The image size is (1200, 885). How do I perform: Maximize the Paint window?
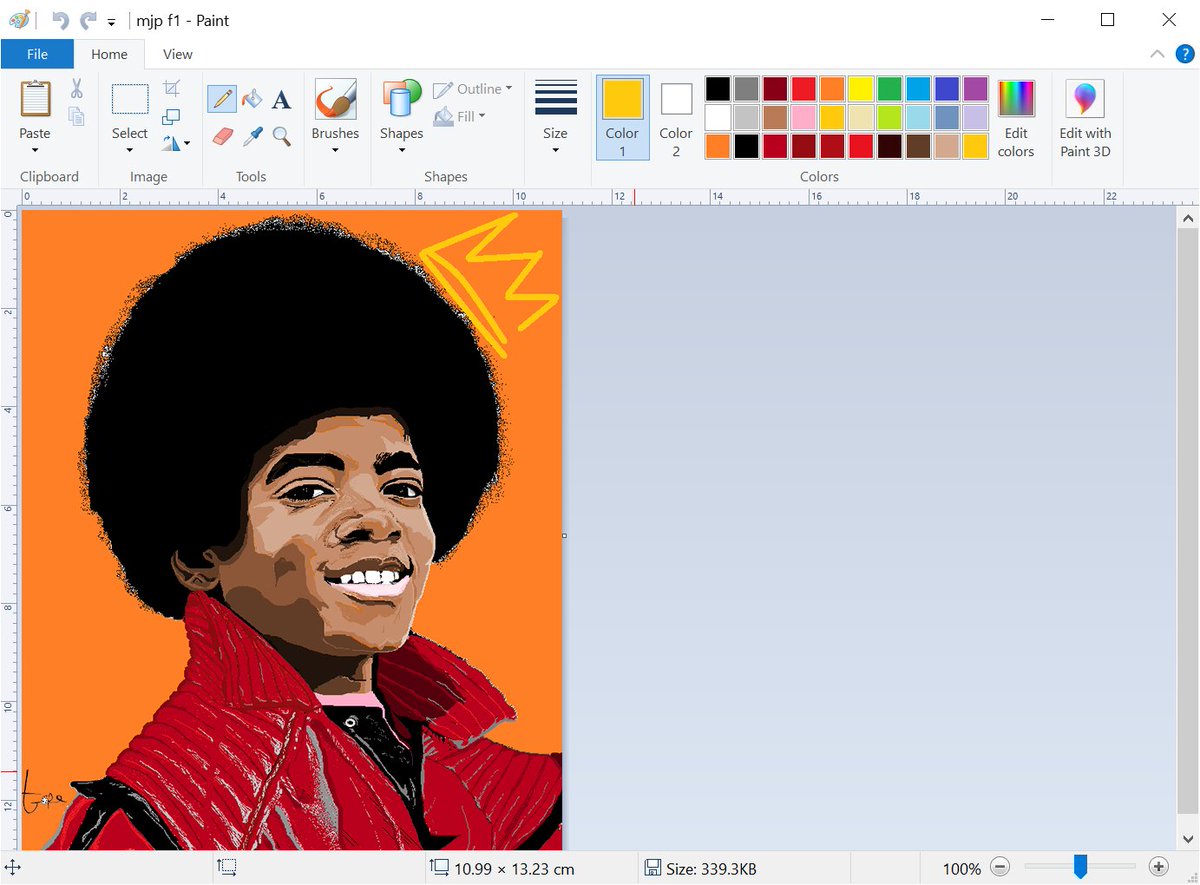pyautogui.click(x=1108, y=20)
